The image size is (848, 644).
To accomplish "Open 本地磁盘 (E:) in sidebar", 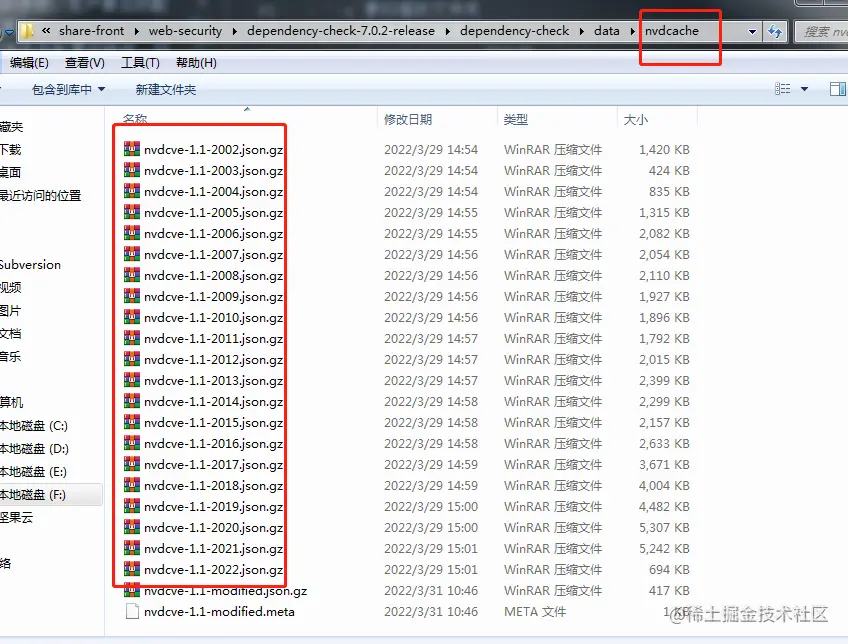I will tap(33, 472).
